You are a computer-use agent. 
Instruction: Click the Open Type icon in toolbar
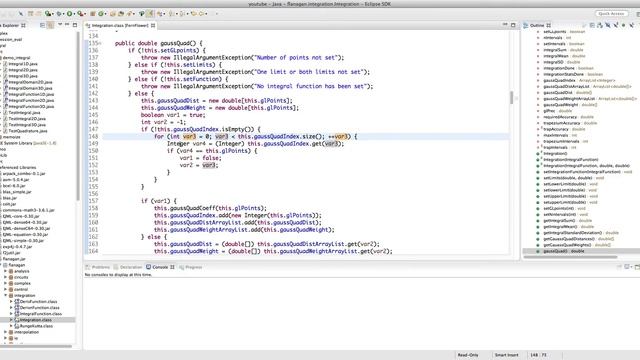coord(112,13)
